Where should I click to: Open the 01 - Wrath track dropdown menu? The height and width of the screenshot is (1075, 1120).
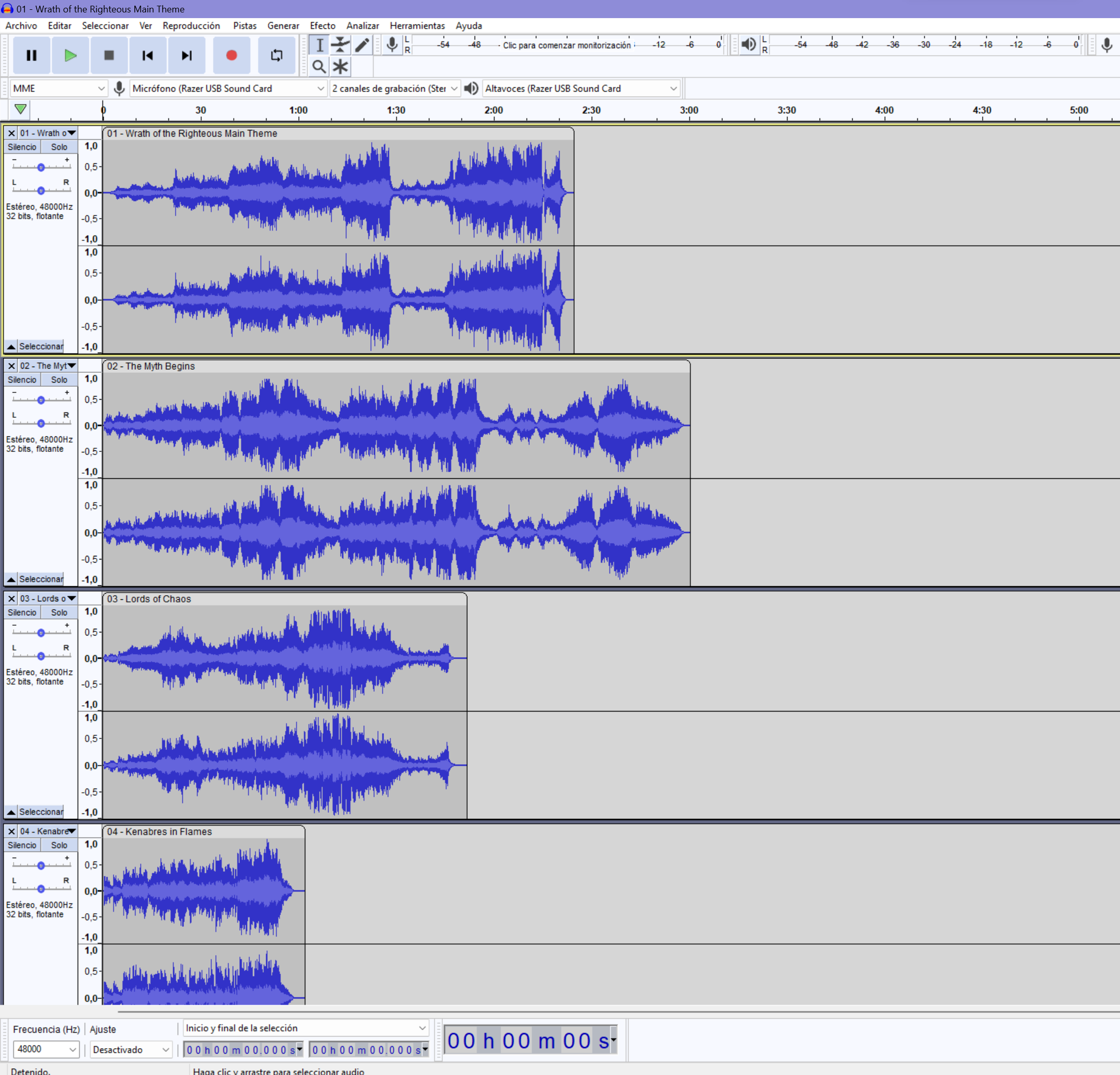coord(48,133)
